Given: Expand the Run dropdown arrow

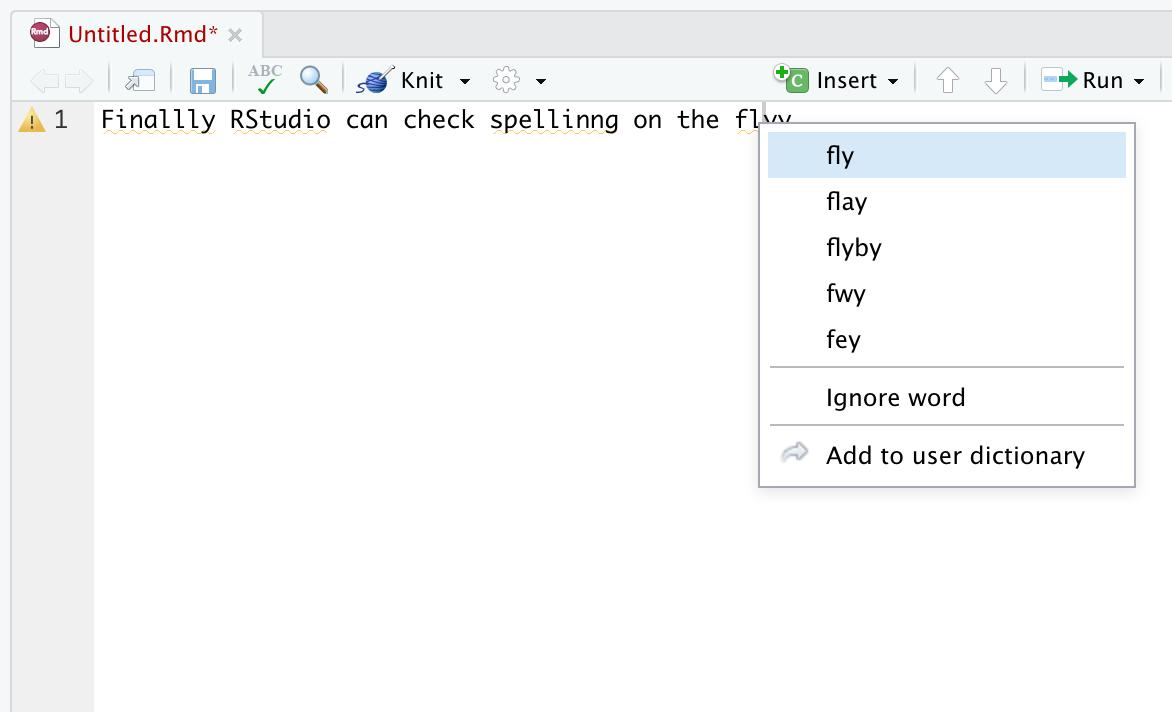Looking at the screenshot, I should pyautogui.click(x=1139, y=81).
